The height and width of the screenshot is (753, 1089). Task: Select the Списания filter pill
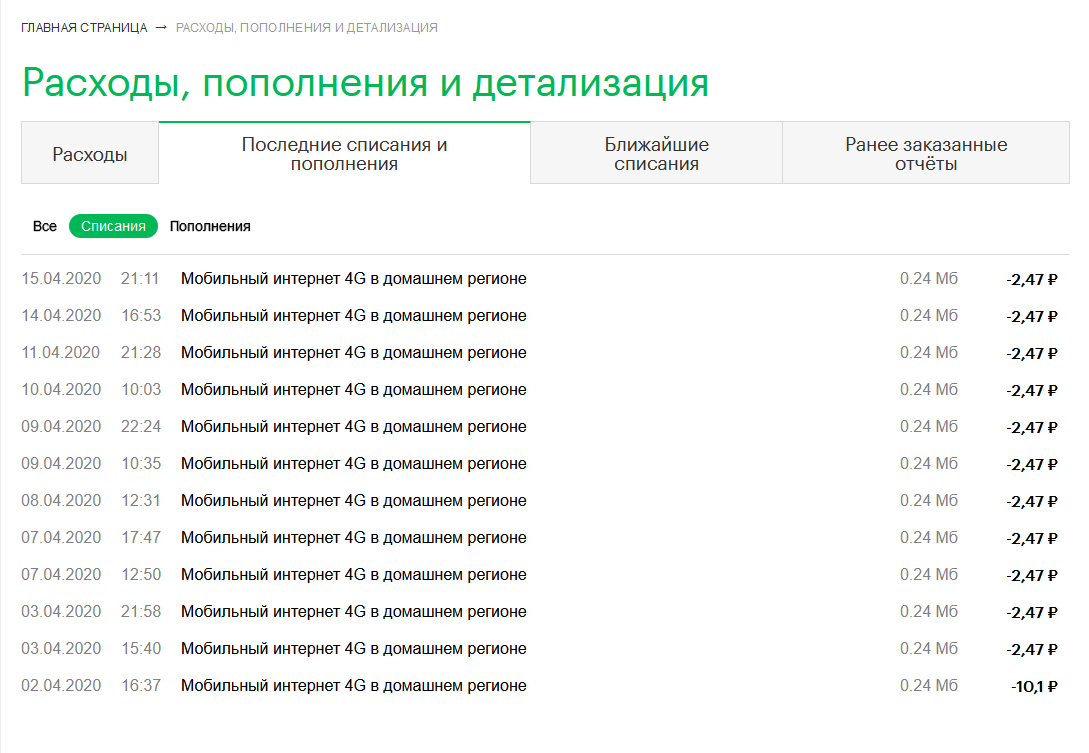point(113,226)
